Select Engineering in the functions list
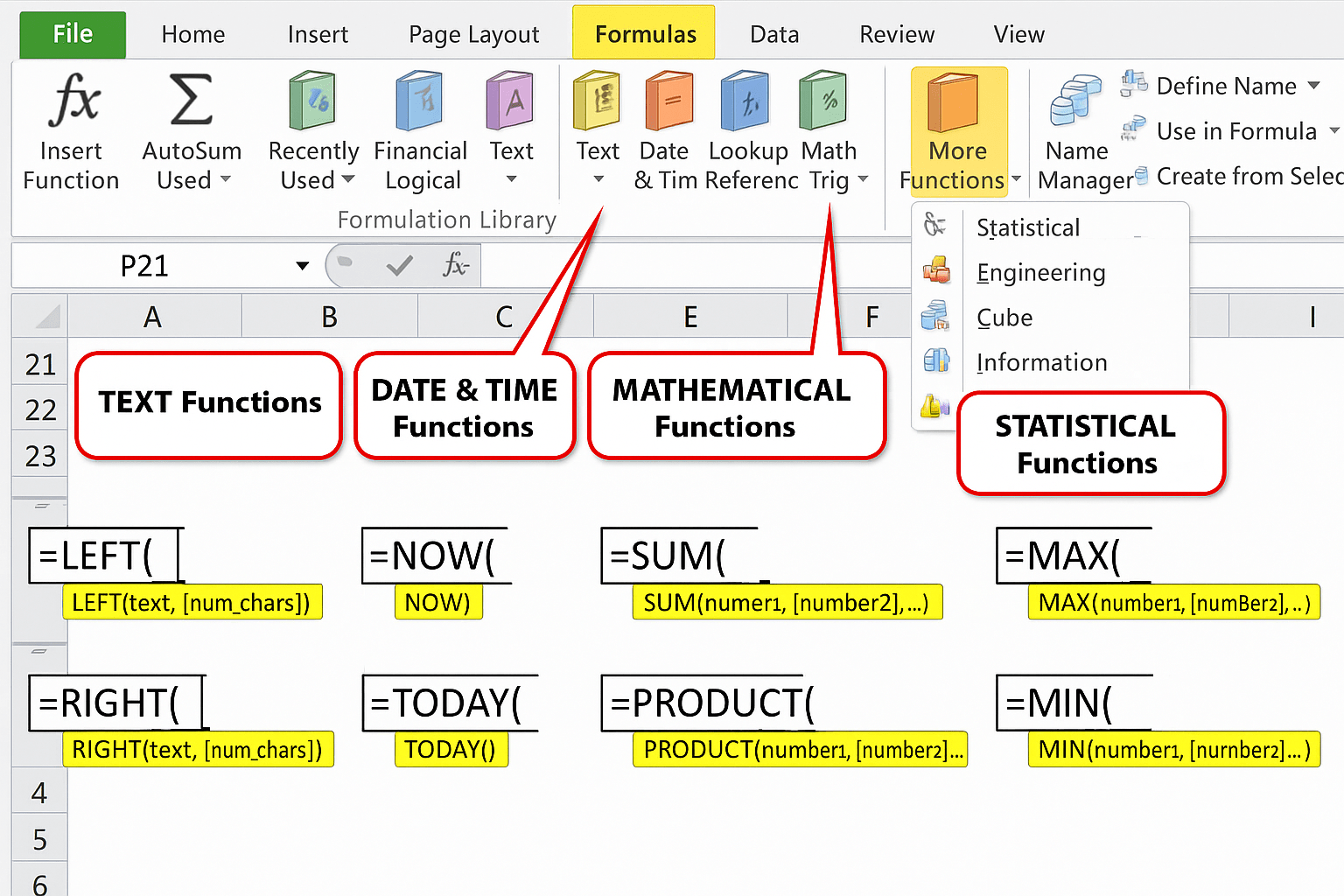This screenshot has height=896, width=1344. (1040, 273)
